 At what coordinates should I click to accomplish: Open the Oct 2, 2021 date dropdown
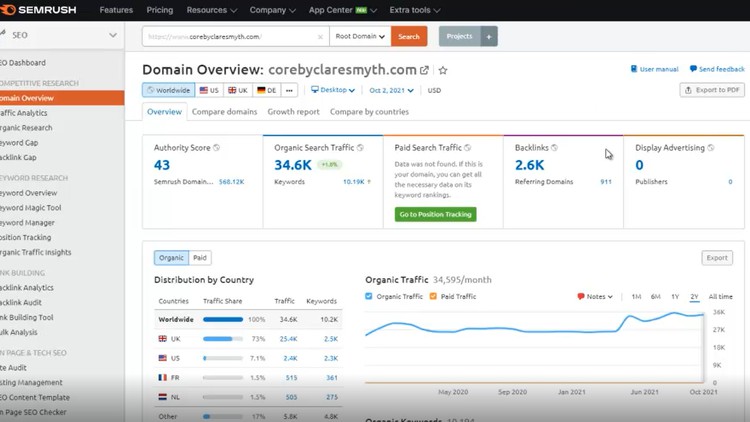(391, 90)
